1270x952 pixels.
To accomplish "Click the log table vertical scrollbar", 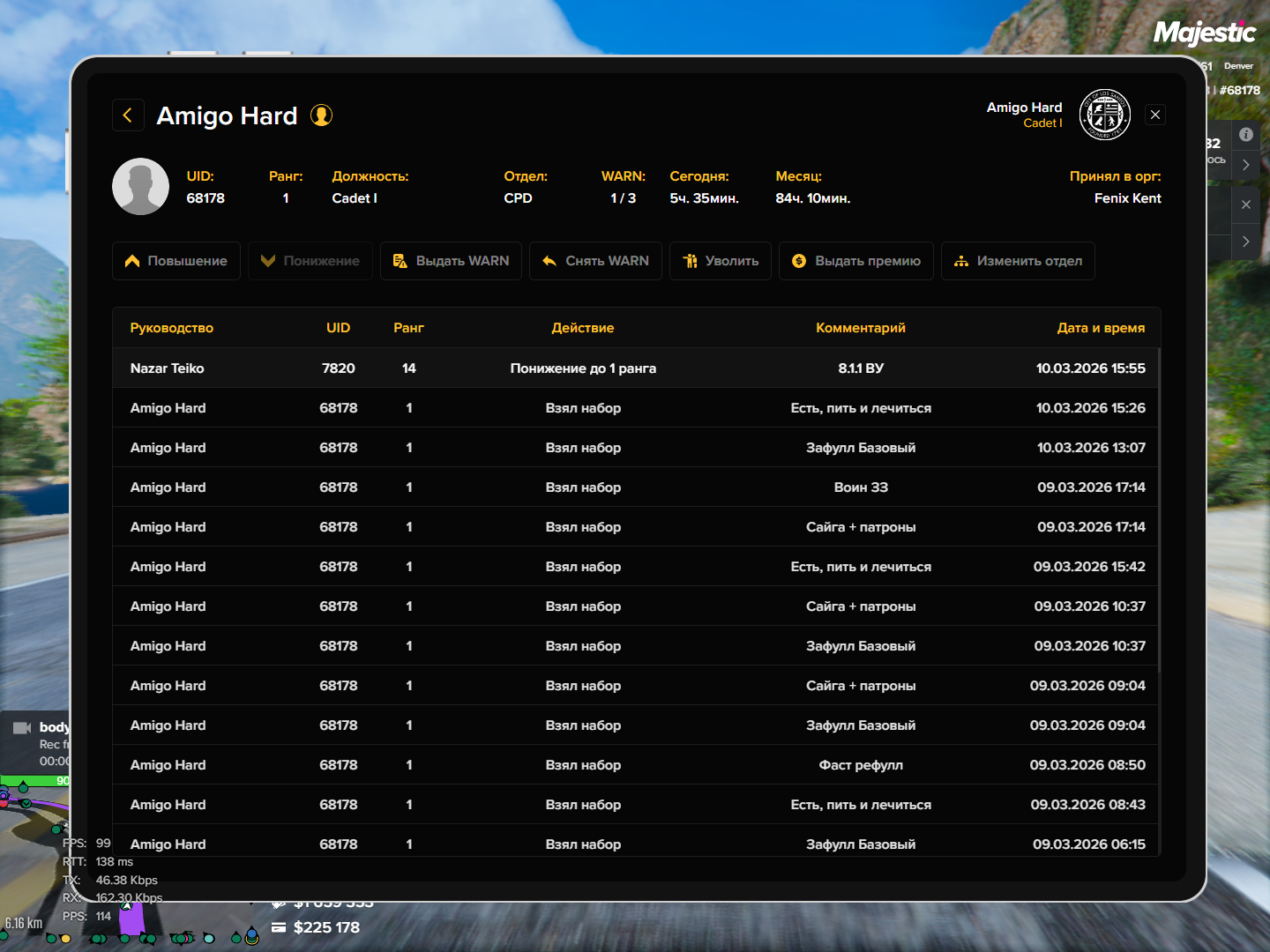I will (1159, 529).
